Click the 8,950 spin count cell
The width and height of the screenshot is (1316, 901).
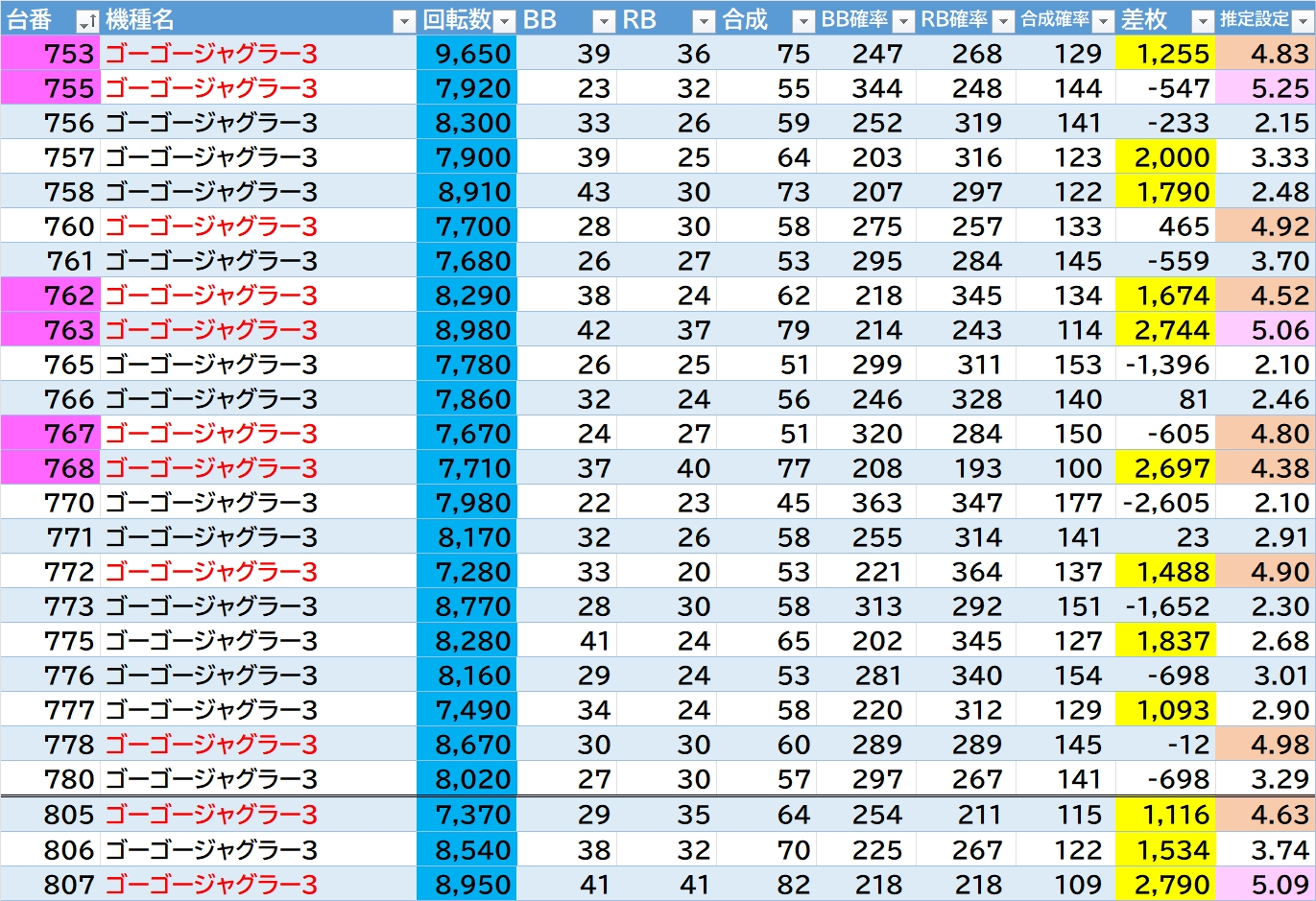[x=467, y=884]
